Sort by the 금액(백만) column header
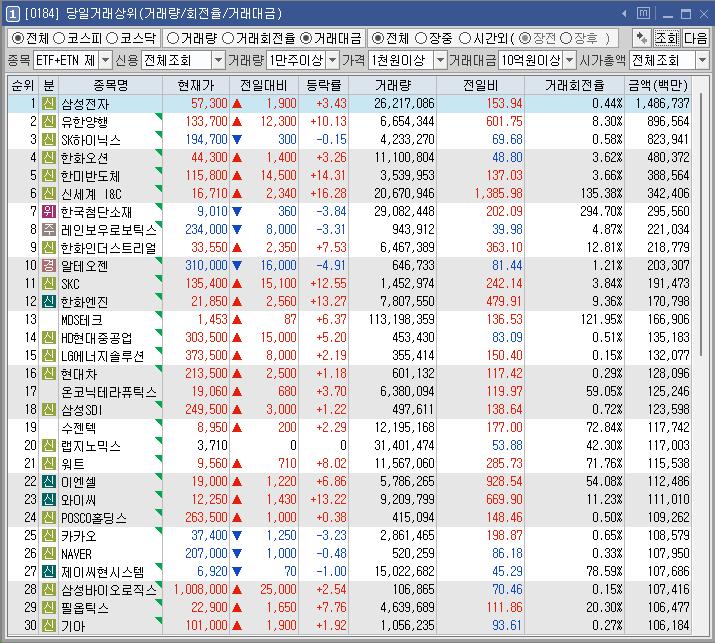The width and height of the screenshot is (715, 643). point(658,85)
